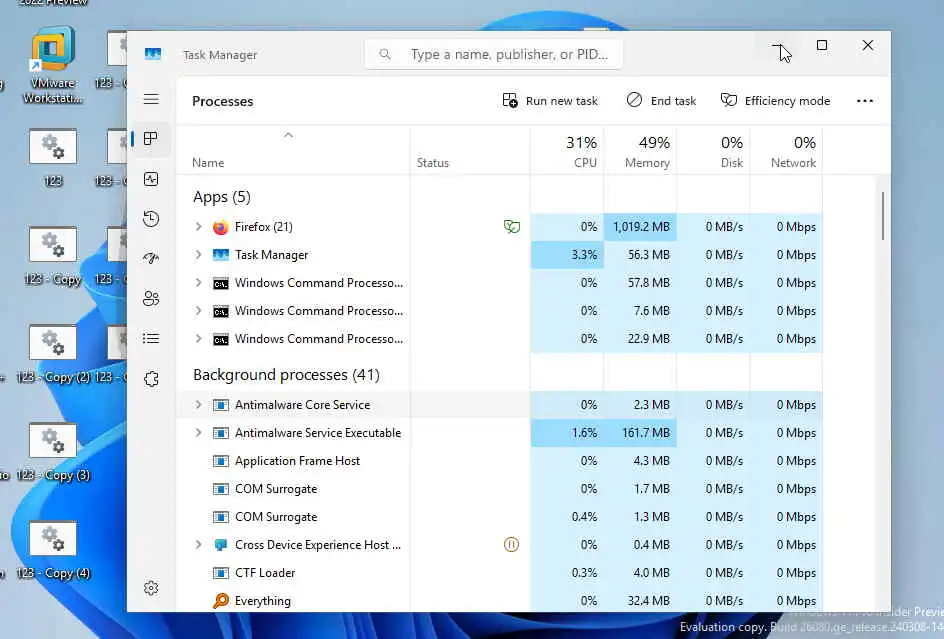Click the End task button
944x639 pixels.
coord(662,101)
